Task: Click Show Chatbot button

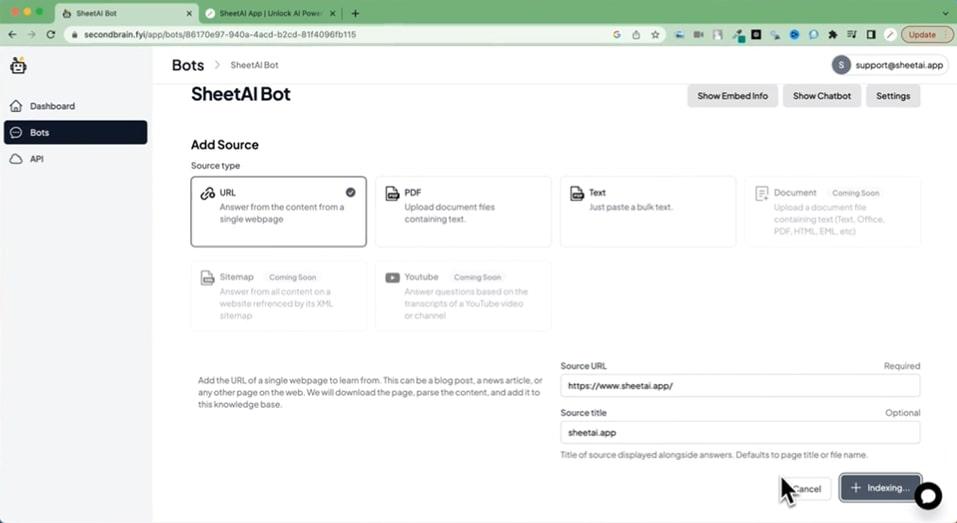Action: (822, 96)
